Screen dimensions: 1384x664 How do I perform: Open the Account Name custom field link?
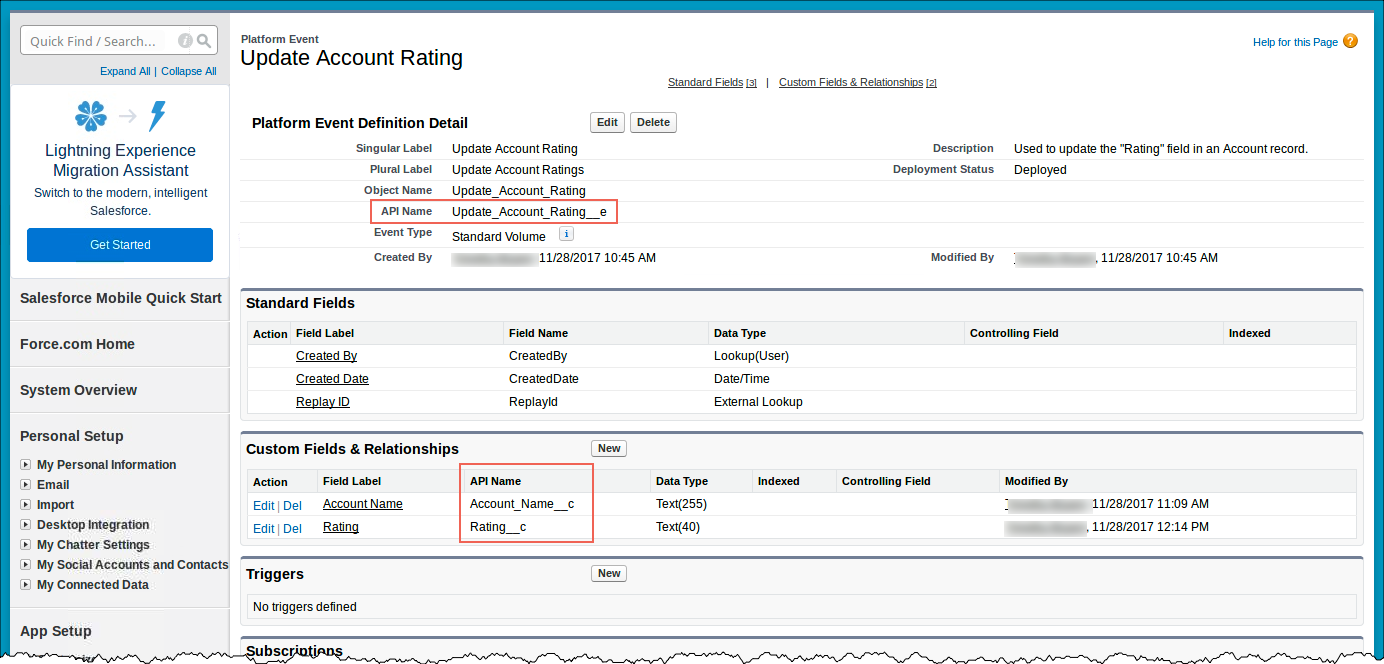[363, 504]
